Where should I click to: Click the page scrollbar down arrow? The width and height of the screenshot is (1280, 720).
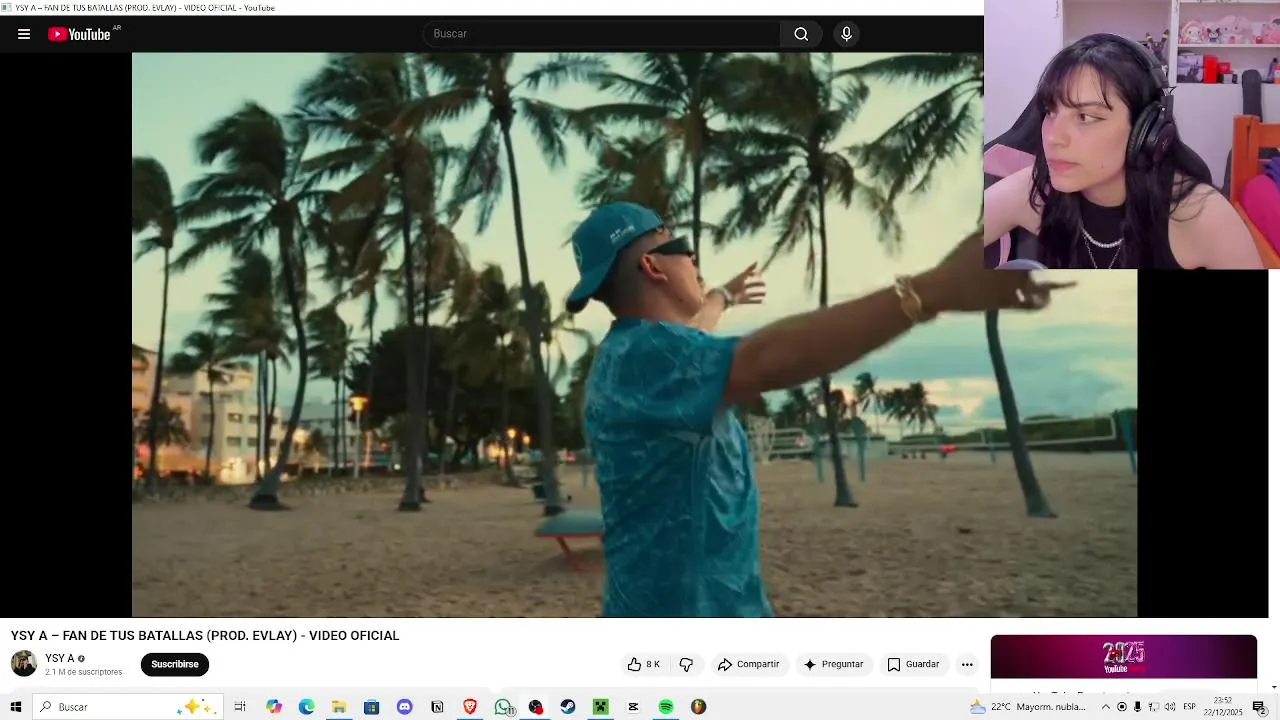[1274, 687]
